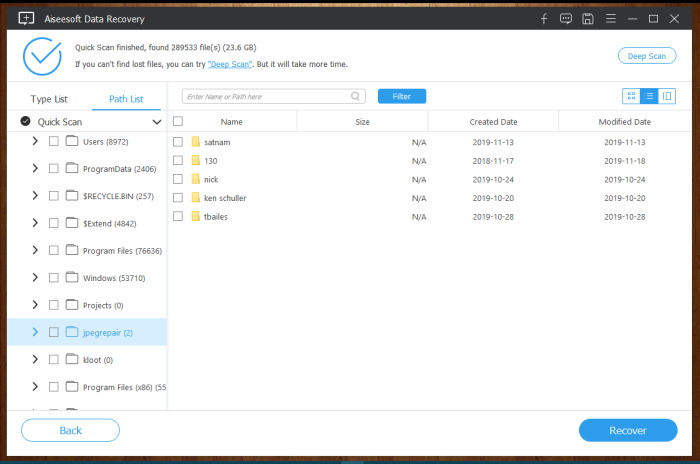Screen dimensions: 700x464
Task: Check the satnam folder checkbox
Action: coord(178,142)
